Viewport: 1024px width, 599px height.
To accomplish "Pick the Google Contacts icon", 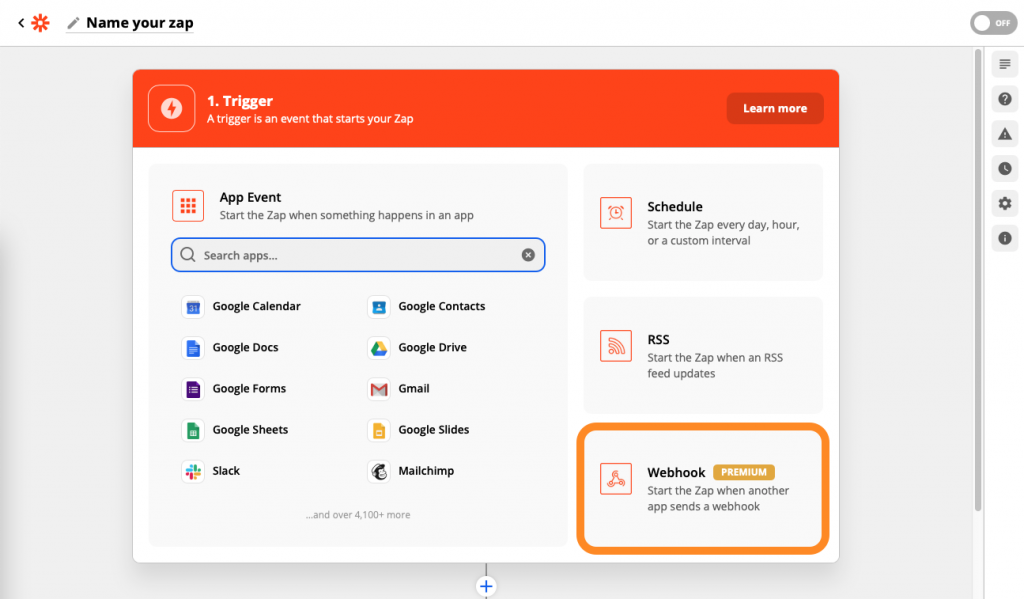I will [379, 307].
